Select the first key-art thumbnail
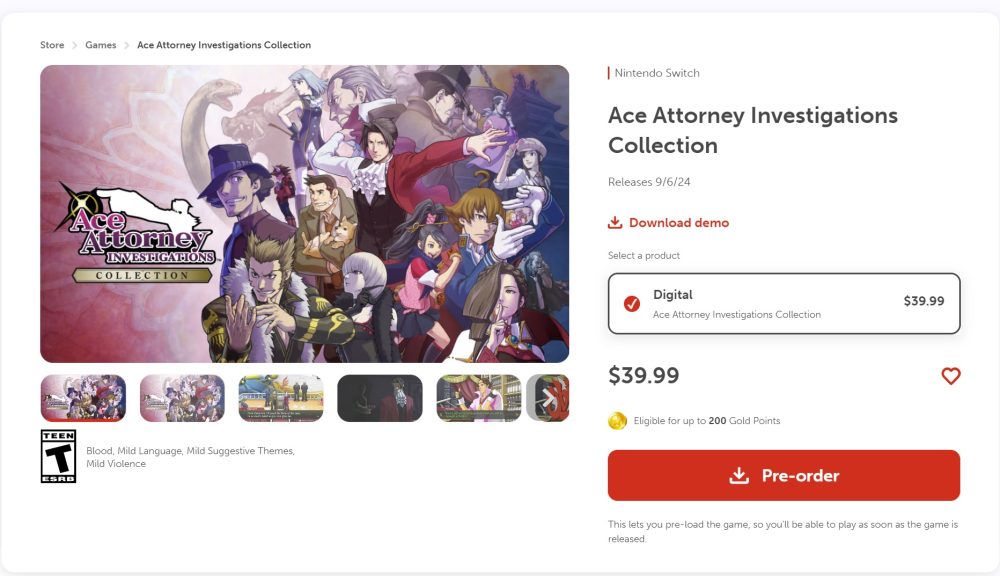This screenshot has height=576, width=1000. (84, 398)
